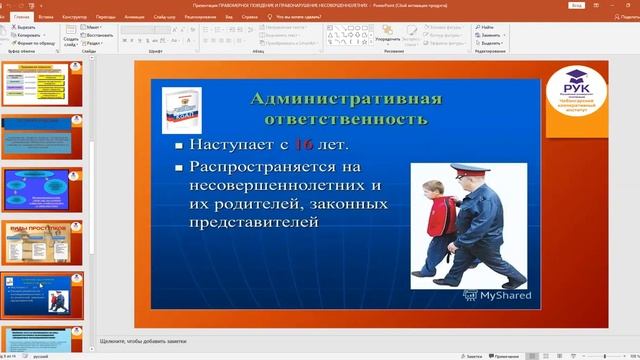Open the Review (Рецензирование) tab

[200, 17]
